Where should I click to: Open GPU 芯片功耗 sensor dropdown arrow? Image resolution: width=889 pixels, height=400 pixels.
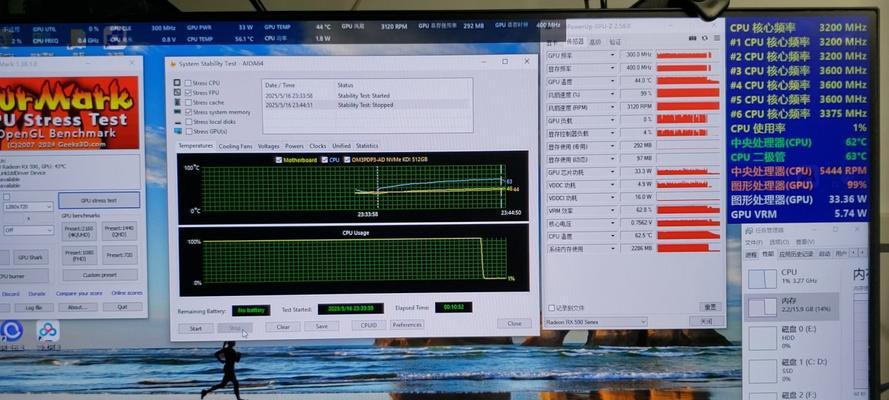[x=612, y=172]
